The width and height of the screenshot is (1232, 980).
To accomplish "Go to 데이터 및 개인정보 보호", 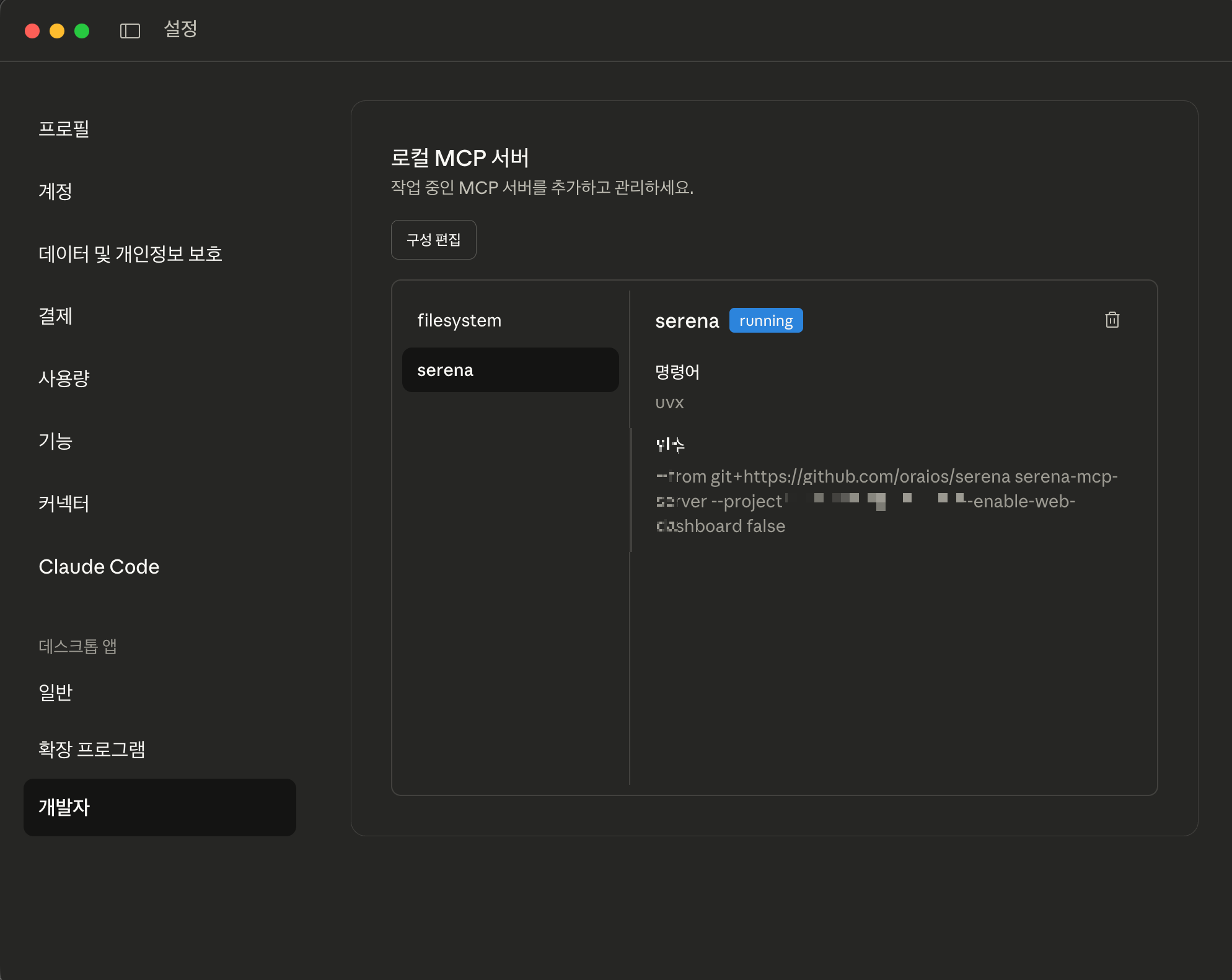I will (130, 254).
